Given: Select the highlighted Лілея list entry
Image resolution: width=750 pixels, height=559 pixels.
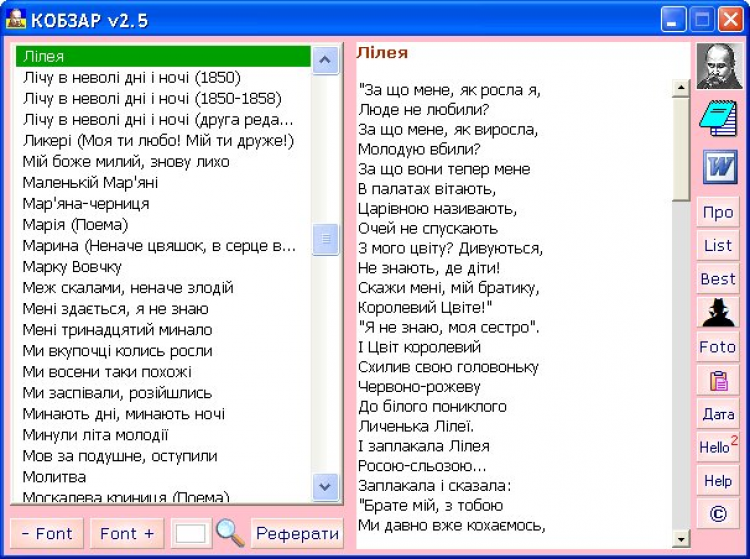Looking at the screenshot, I should 163,56.
